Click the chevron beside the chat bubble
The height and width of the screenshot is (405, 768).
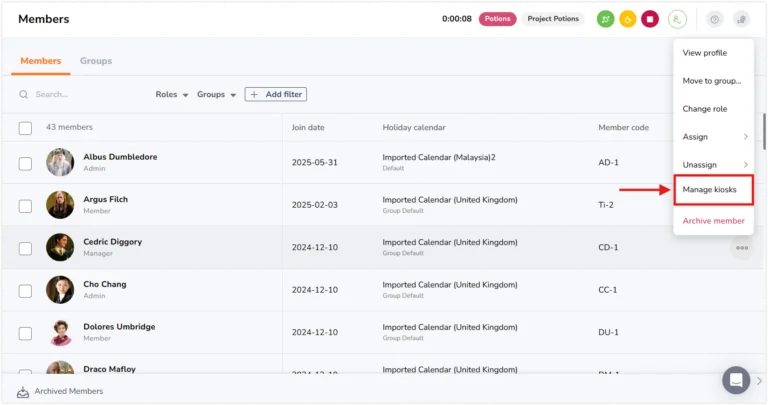point(759,381)
